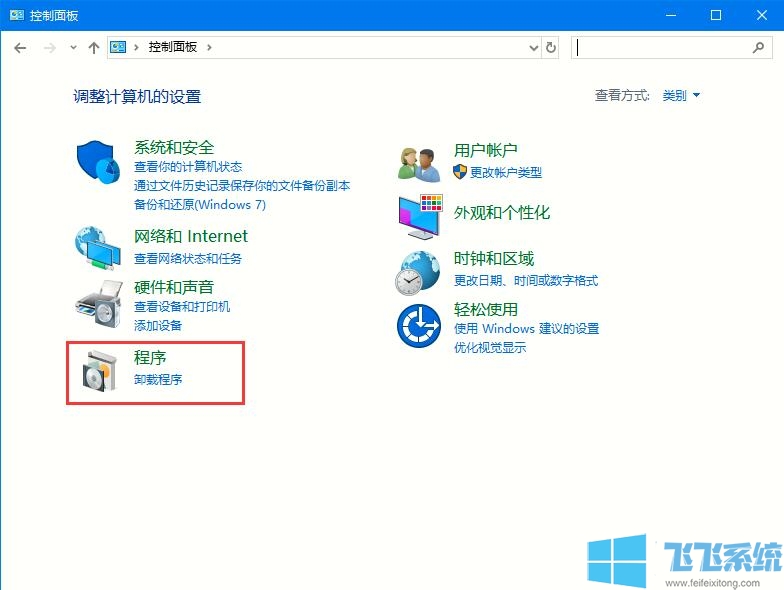This screenshot has width=784, height=590.
Task: Click the 更改帐户类型 link
Action: click(505, 172)
